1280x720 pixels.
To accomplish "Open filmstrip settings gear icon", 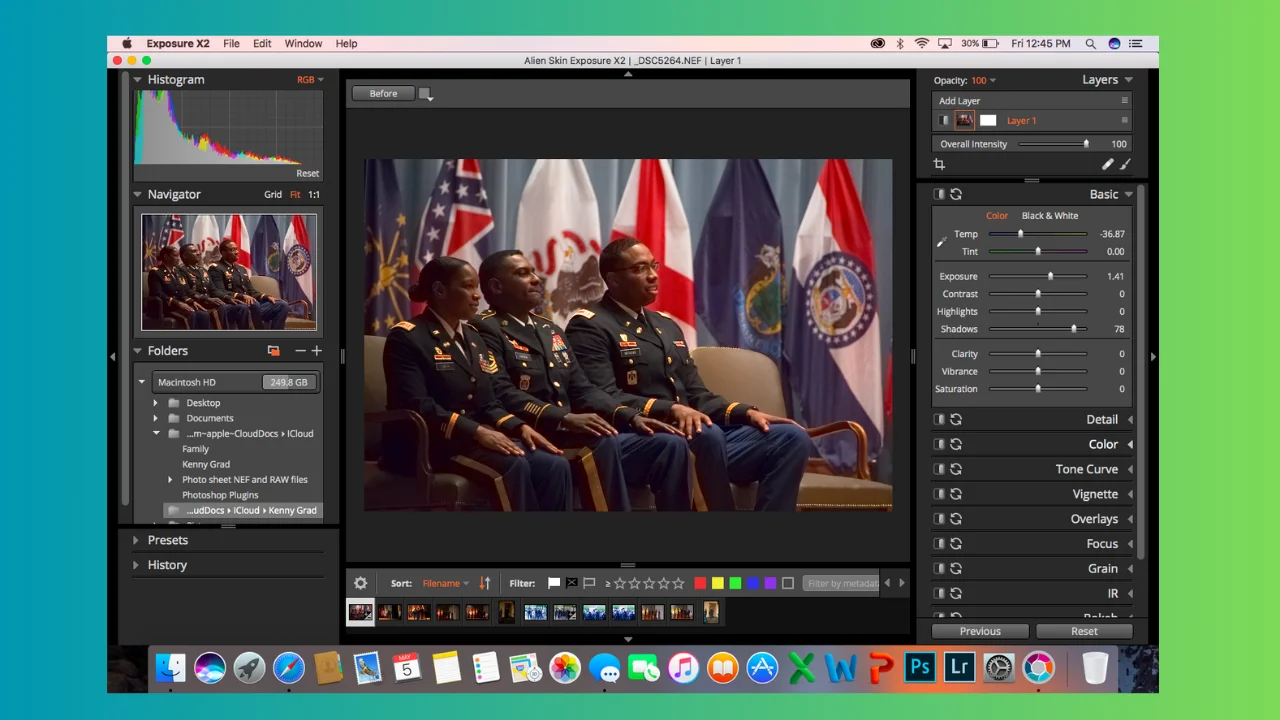I will pos(360,583).
